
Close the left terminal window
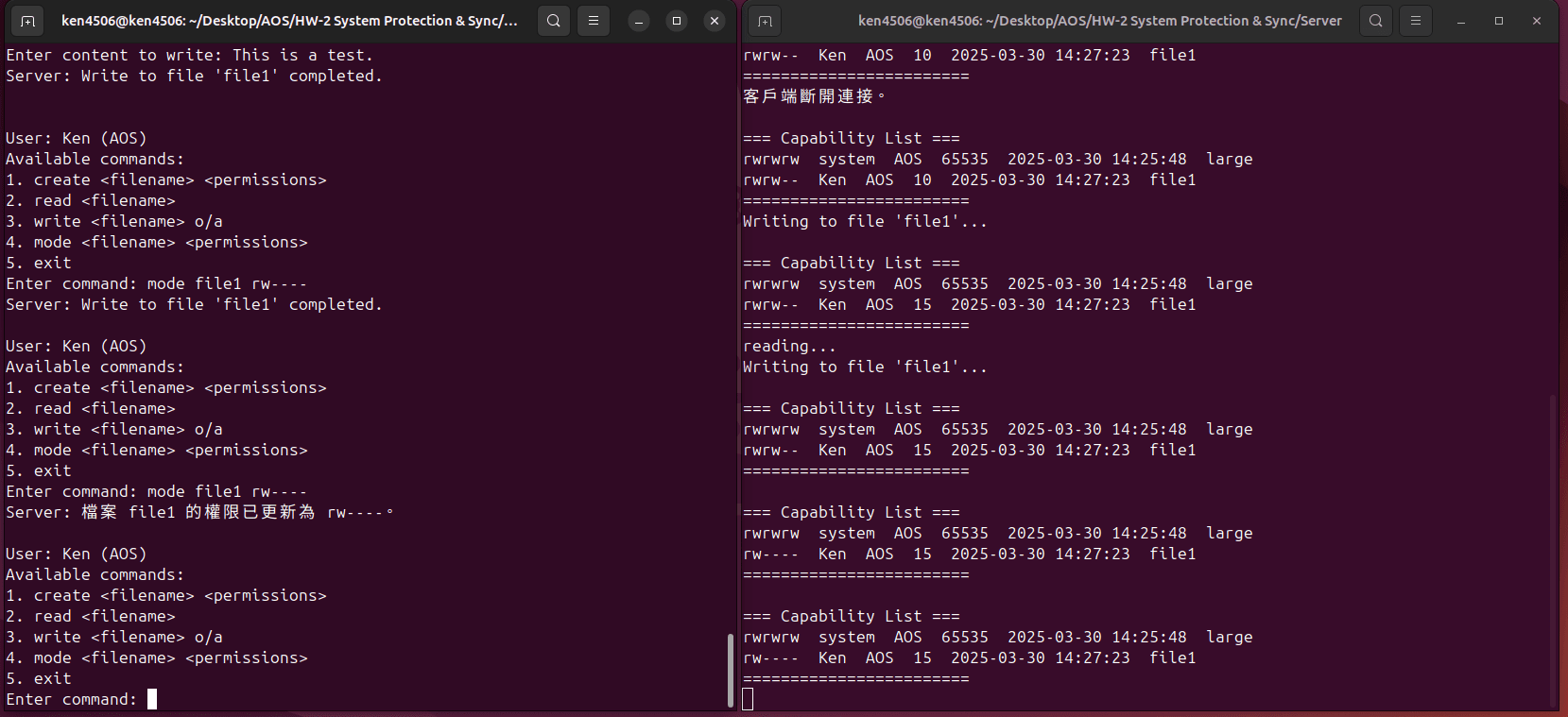click(715, 21)
